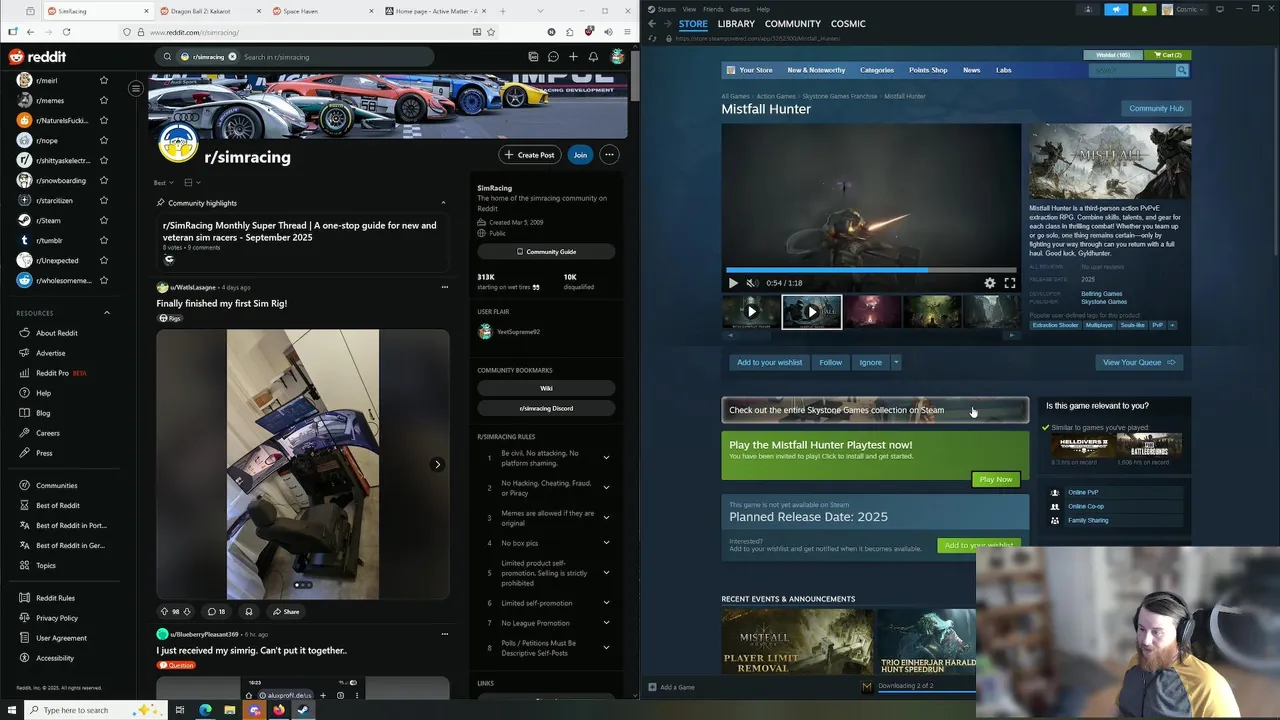Open Reddit notifications bell

(593, 57)
